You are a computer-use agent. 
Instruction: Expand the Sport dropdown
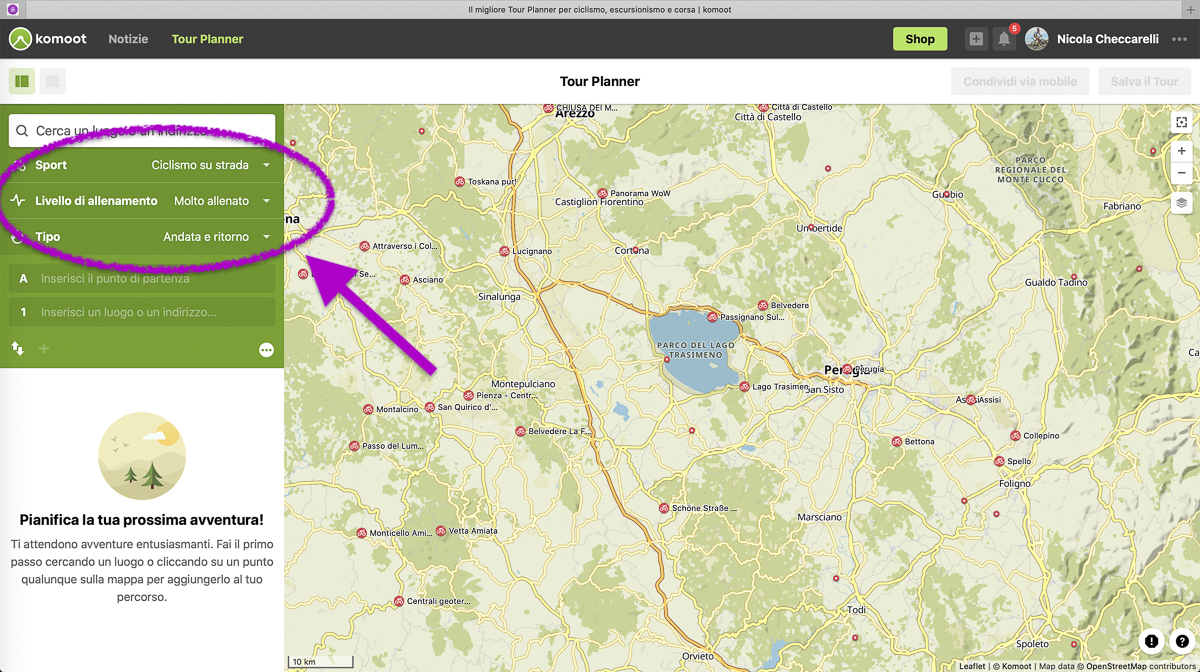210,165
